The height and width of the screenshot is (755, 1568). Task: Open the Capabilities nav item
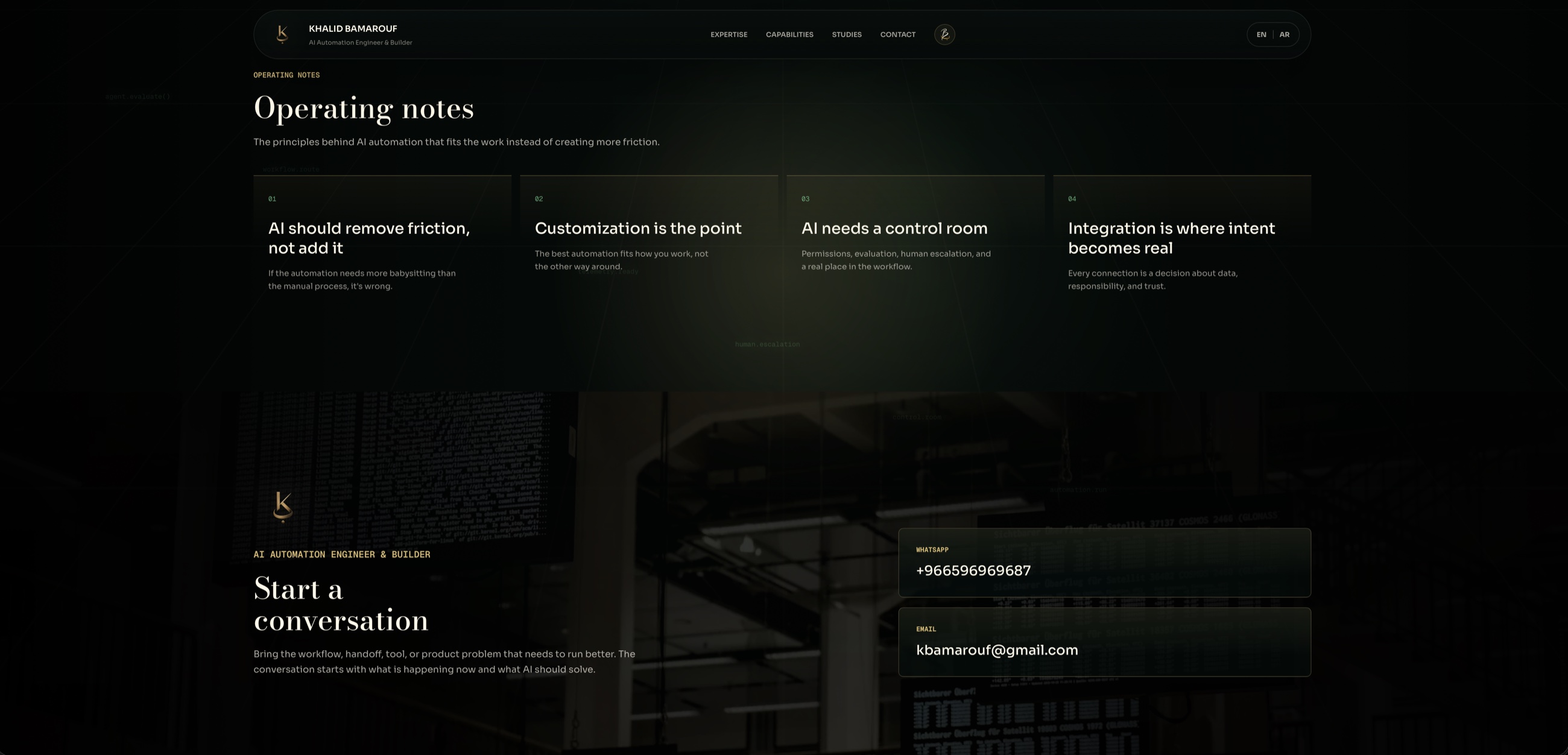pos(789,35)
